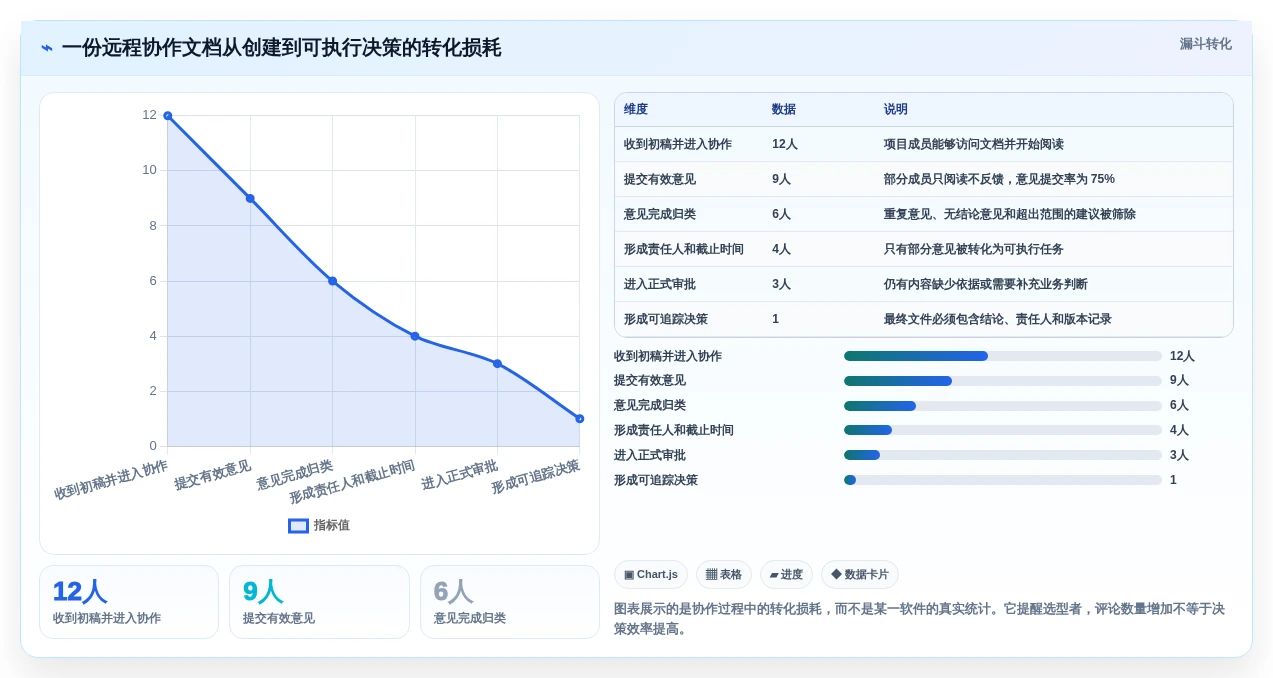The image size is (1273, 678).
Task: Click the lightning icon beside the title
Action: click(x=47, y=48)
